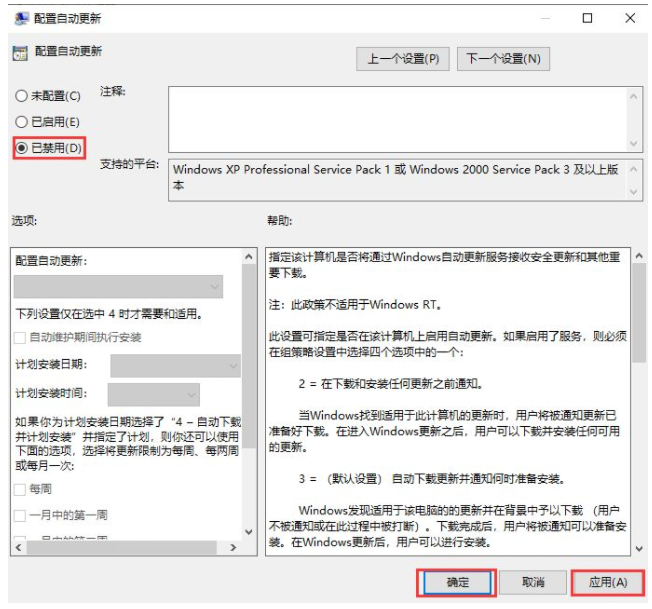Click the 上一个设置(P) button
The height and width of the screenshot is (609, 652).
[402, 59]
